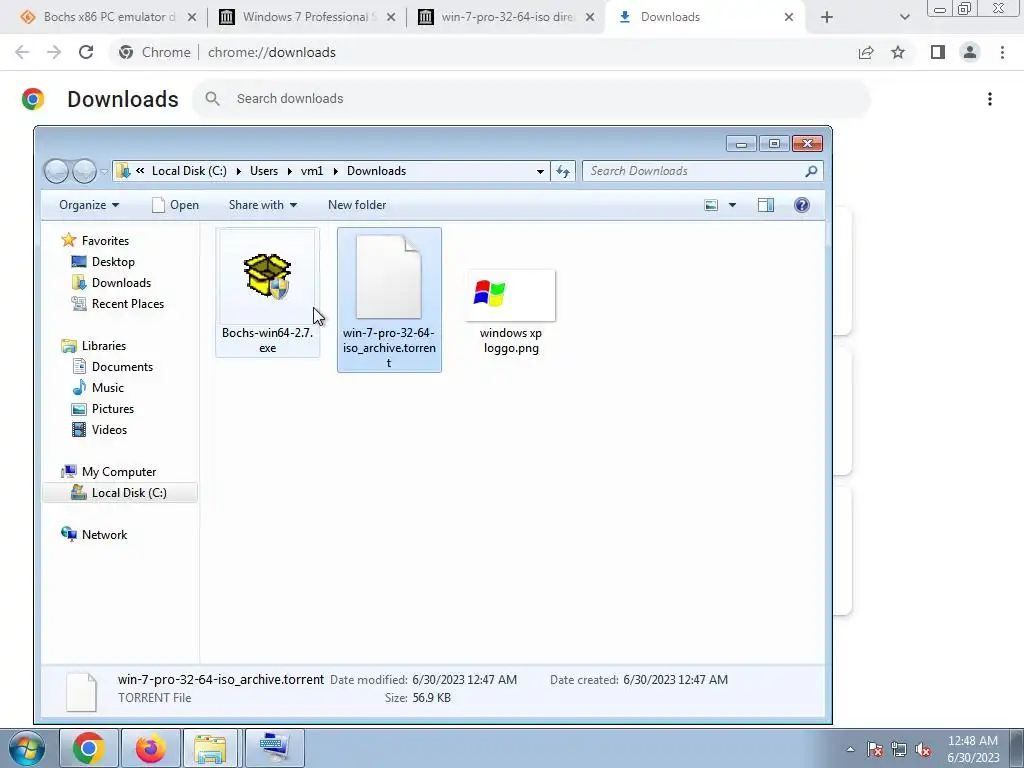Viewport: 1024px width, 768px height.
Task: Click the taskbar clock 12:48 AM
Action: coord(972,741)
